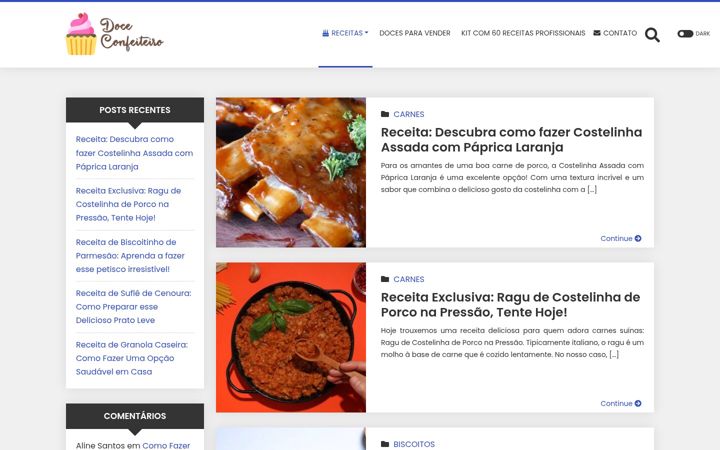The image size is (720, 450).
Task: Click folder icon next to Carnes in Ragu post
Action: tap(385, 279)
